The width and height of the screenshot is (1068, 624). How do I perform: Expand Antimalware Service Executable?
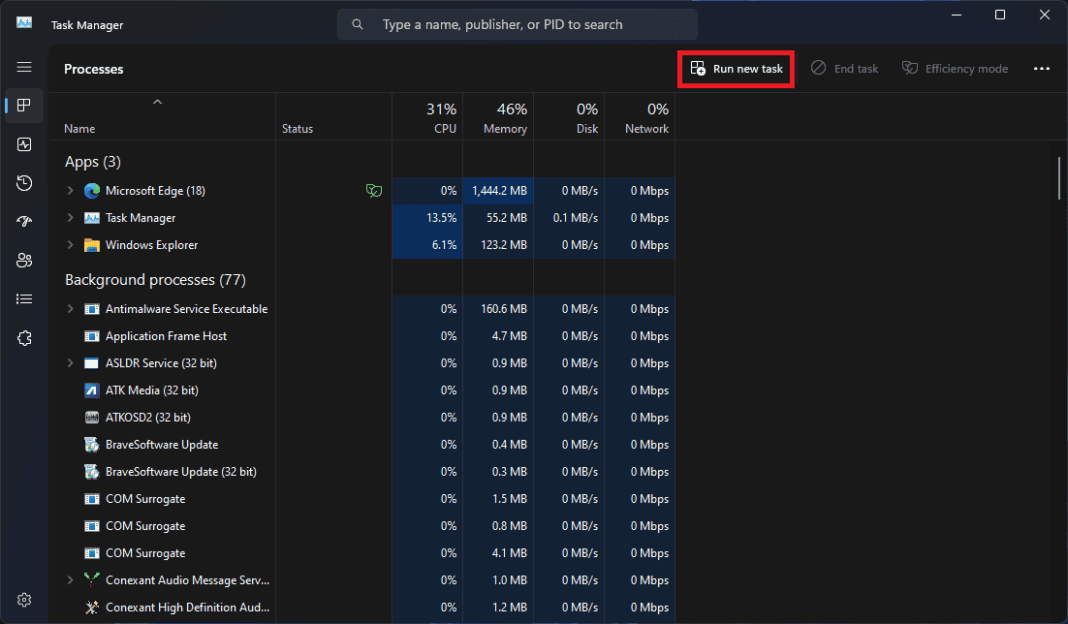(x=69, y=308)
